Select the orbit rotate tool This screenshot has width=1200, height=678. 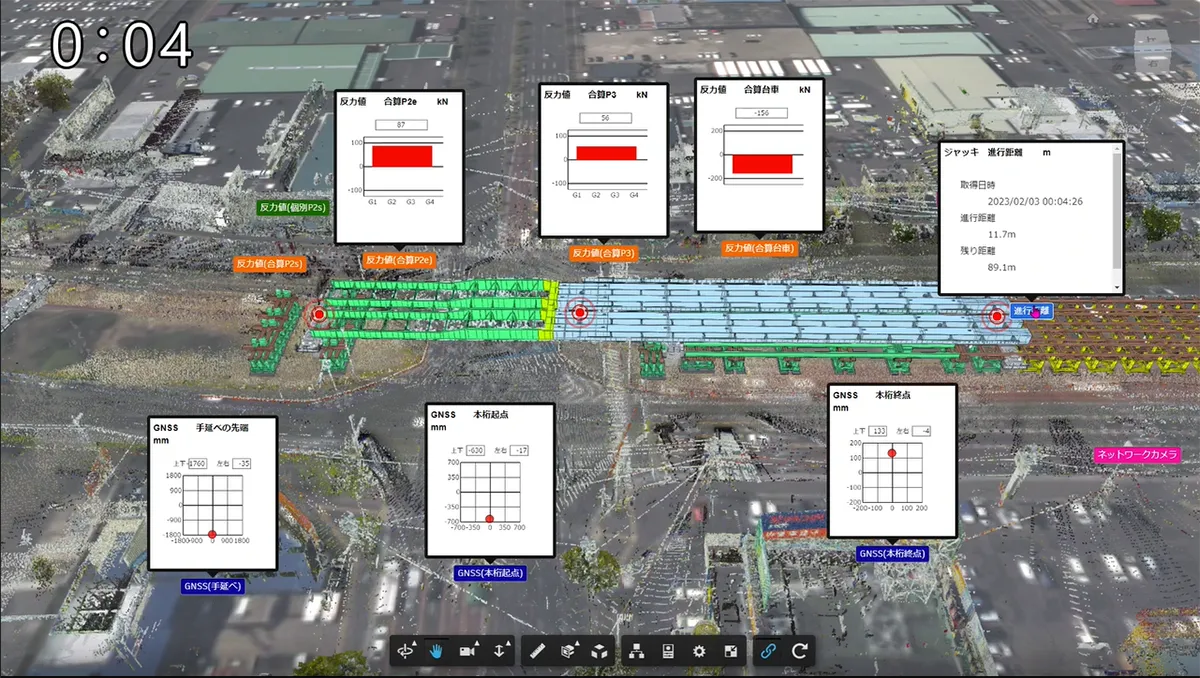(x=405, y=651)
